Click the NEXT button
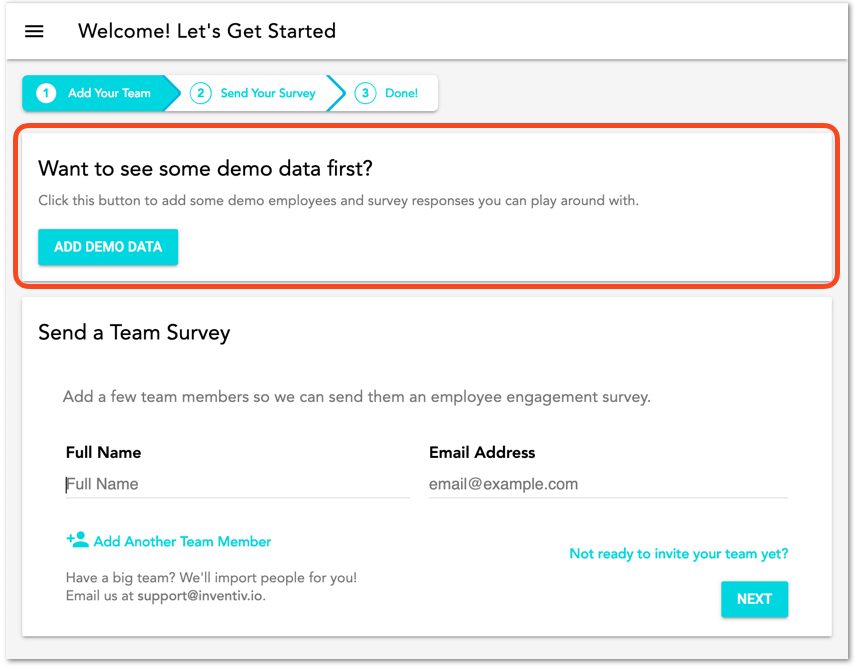Image resolution: width=860 pixels, height=671 pixels. pyautogui.click(x=754, y=599)
